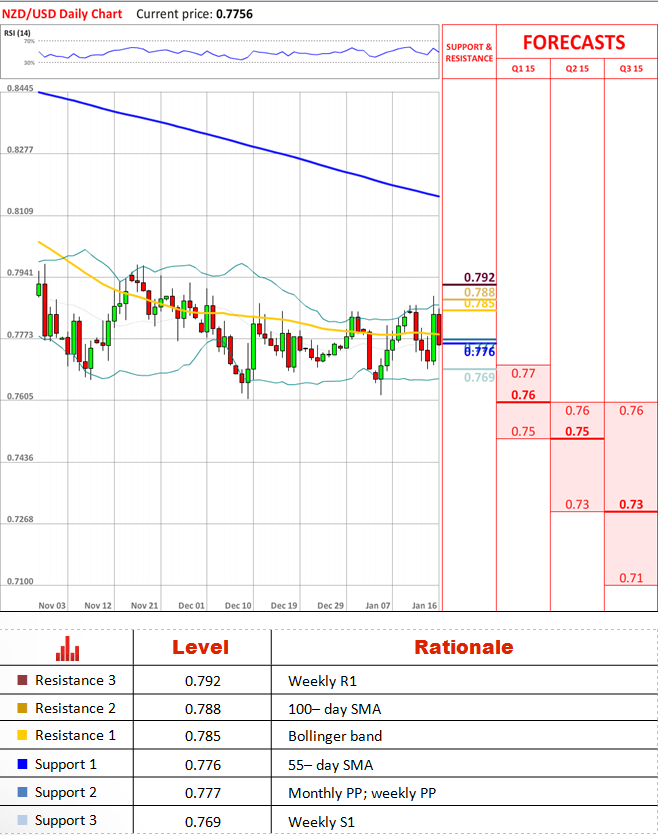Click the 'Level' table column header
The image size is (658, 835).
tap(201, 647)
